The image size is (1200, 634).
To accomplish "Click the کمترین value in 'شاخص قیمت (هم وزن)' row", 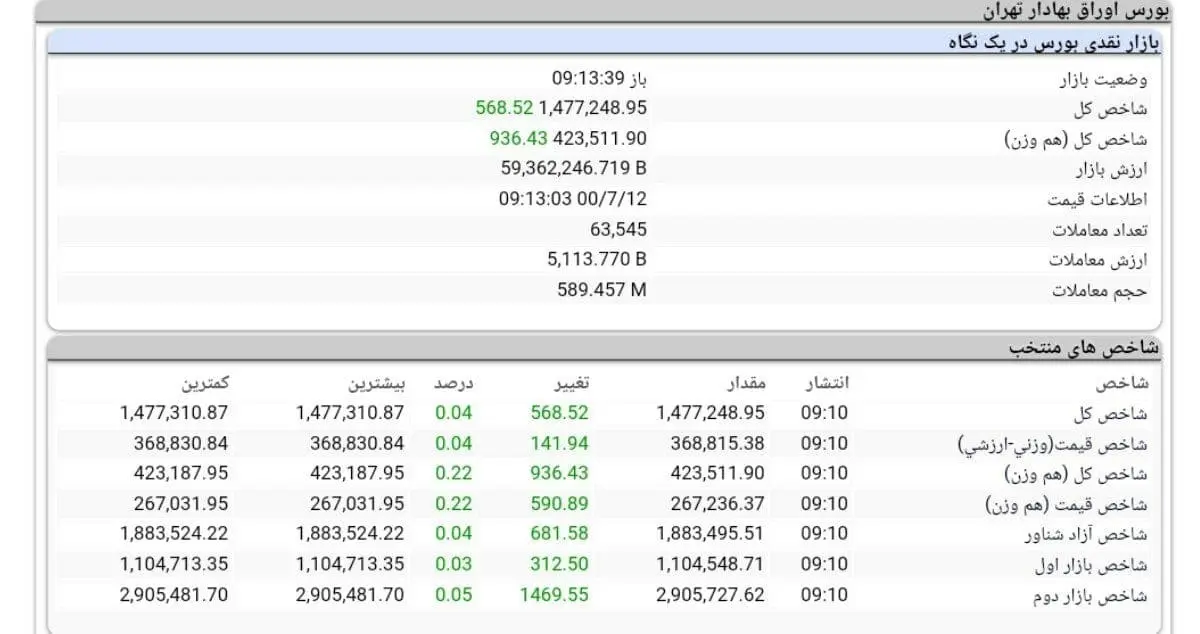I will click(x=181, y=503).
